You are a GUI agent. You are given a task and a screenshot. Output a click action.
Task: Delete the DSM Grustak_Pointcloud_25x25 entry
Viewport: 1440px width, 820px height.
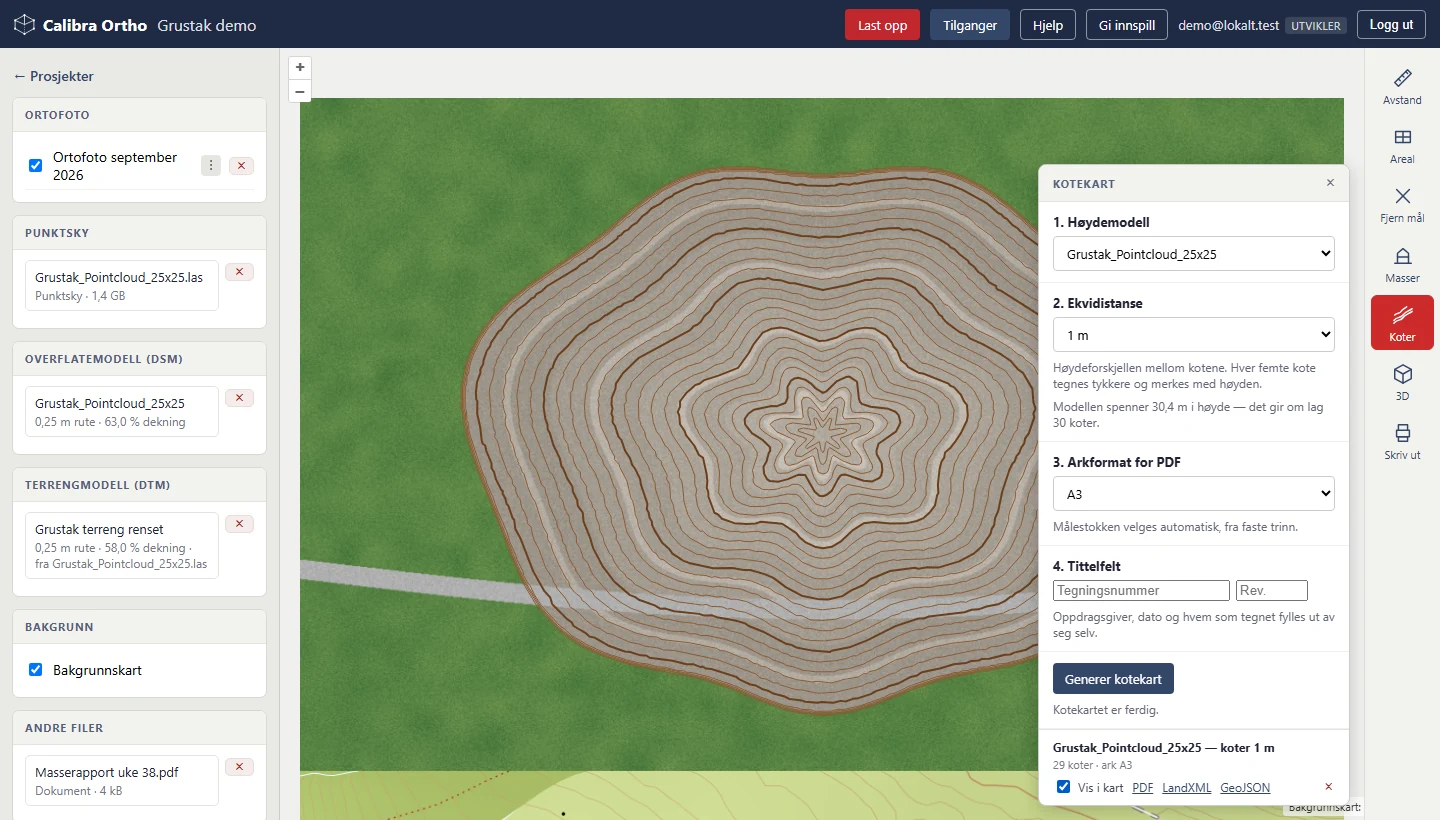[239, 398]
